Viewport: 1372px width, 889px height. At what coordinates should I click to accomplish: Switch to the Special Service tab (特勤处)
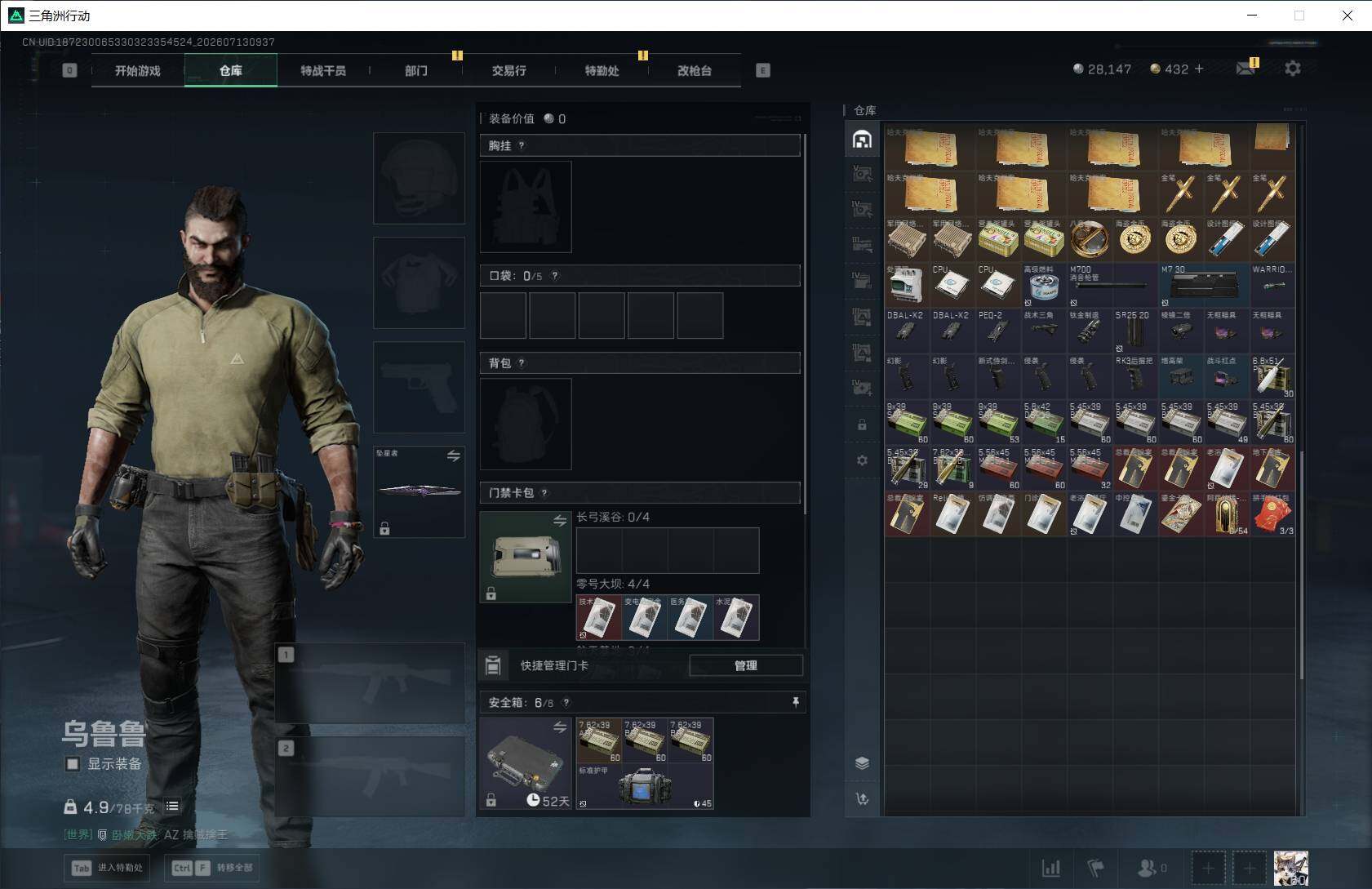coord(602,71)
